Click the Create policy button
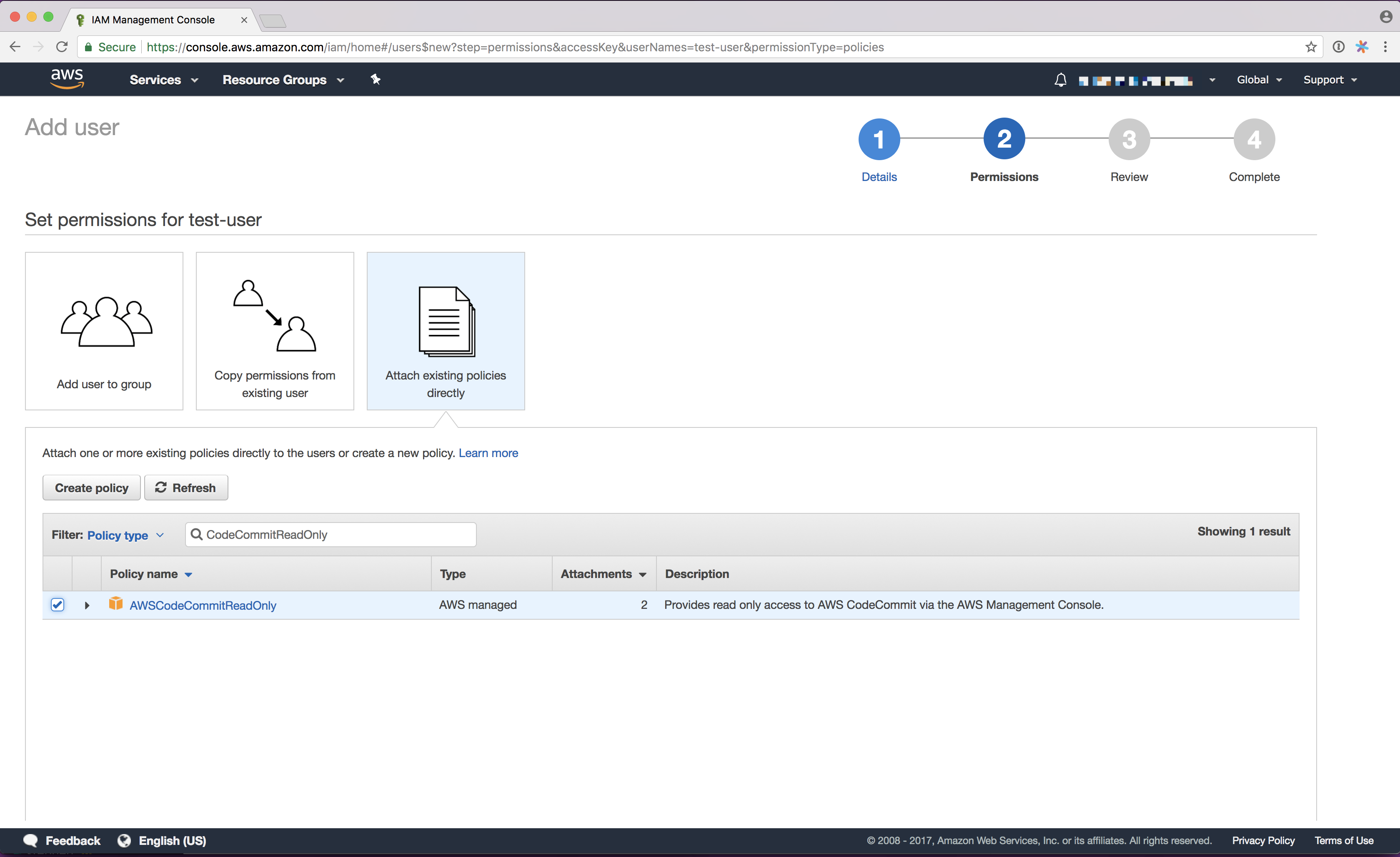 click(91, 488)
